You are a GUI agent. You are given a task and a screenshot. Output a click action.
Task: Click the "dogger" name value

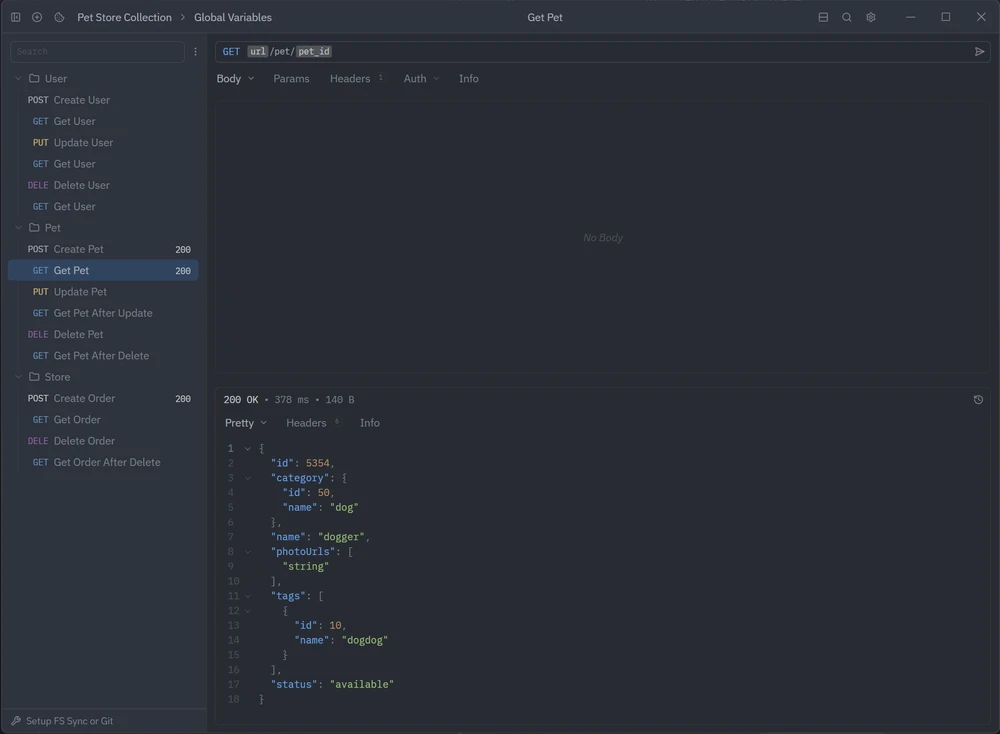pos(341,537)
